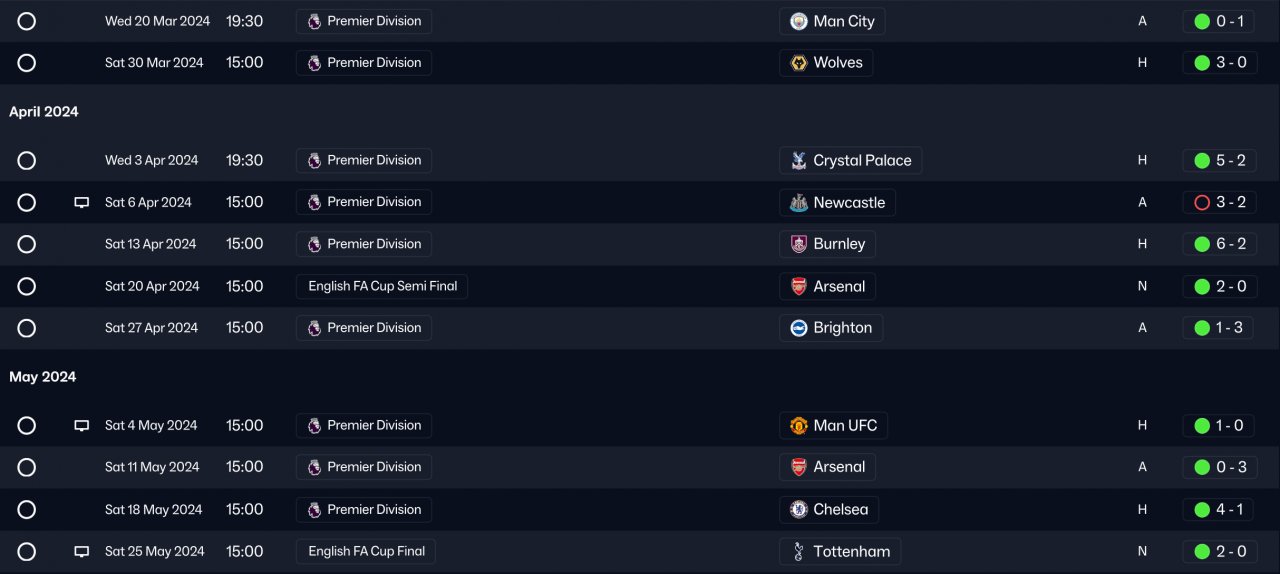This screenshot has height=574, width=1280.
Task: Click the Crystal Palace crest icon
Action: [x=798, y=161]
